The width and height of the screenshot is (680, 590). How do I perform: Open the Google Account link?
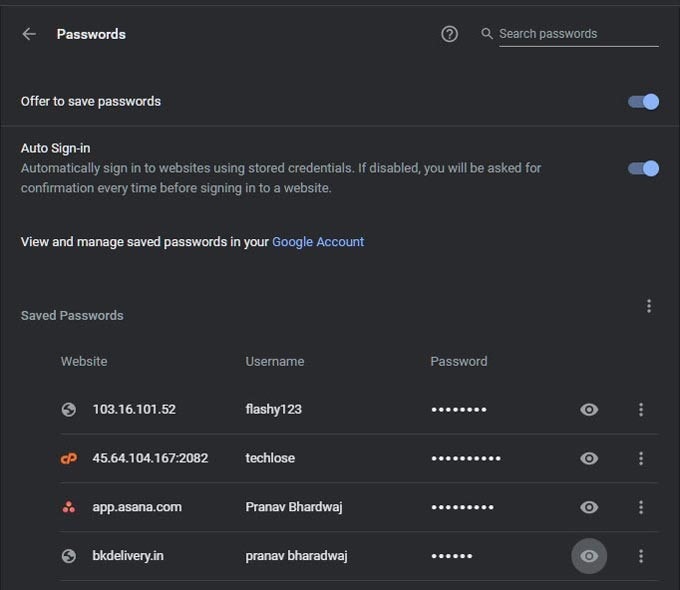318,242
